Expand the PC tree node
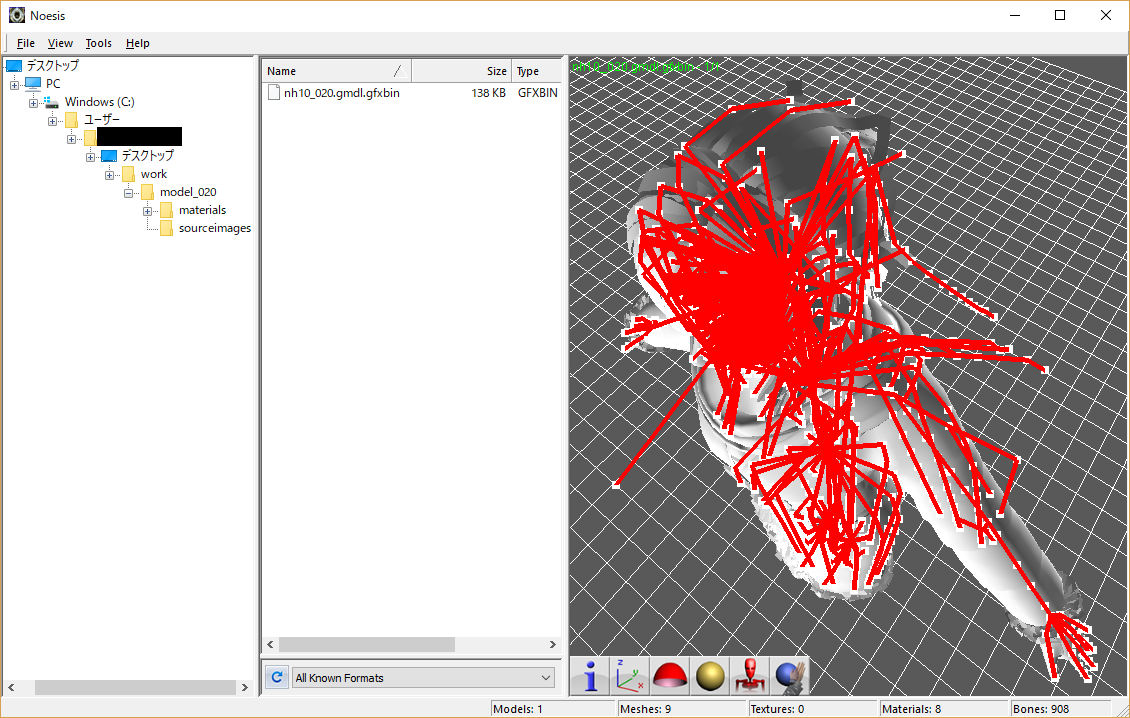The height and width of the screenshot is (718, 1130). [x=14, y=85]
